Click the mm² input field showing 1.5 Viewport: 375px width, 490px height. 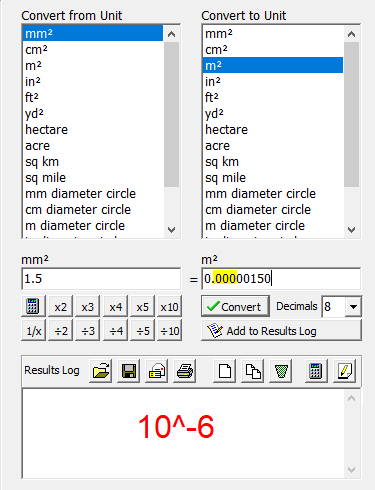(x=101, y=279)
